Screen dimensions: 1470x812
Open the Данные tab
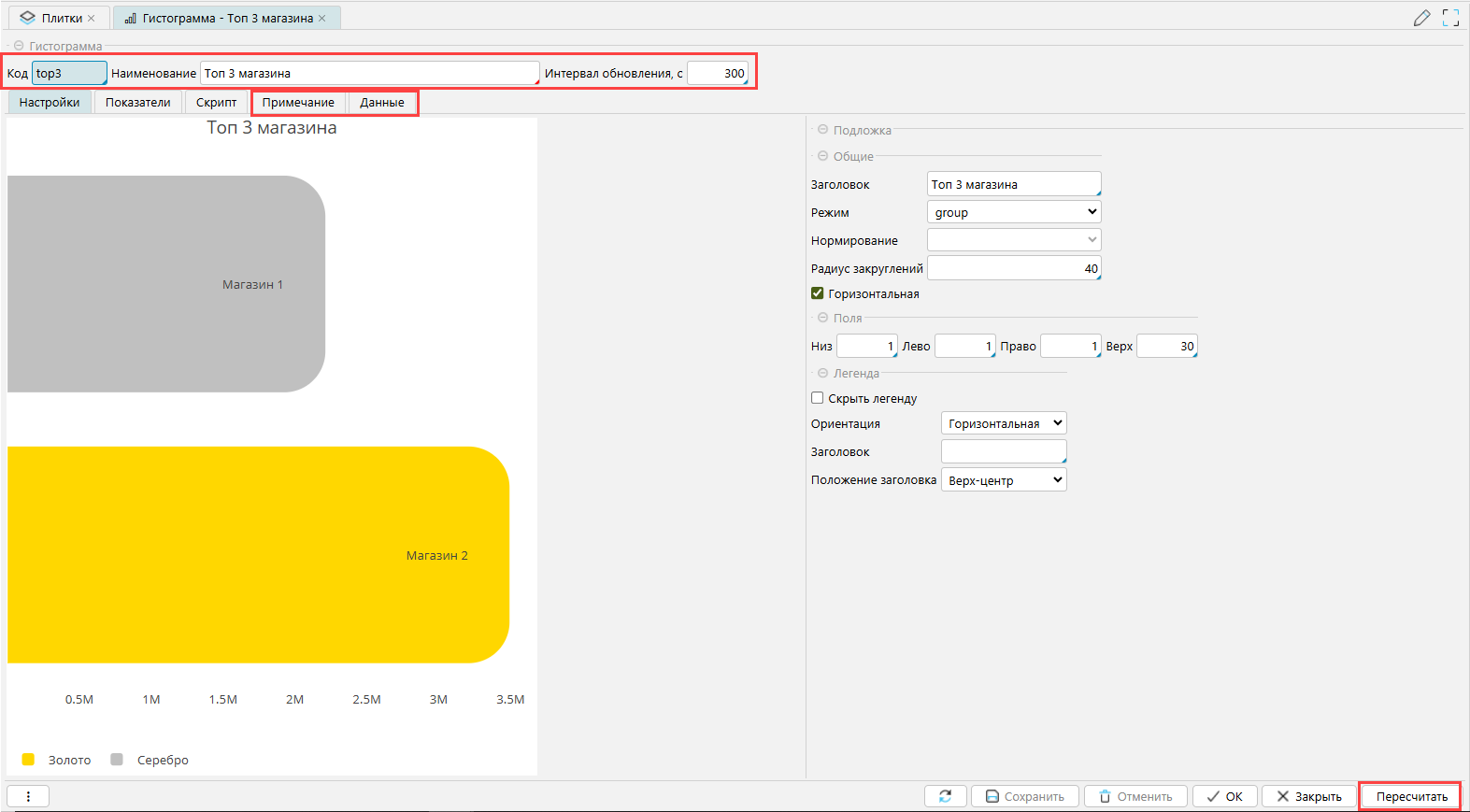pyautogui.click(x=382, y=103)
